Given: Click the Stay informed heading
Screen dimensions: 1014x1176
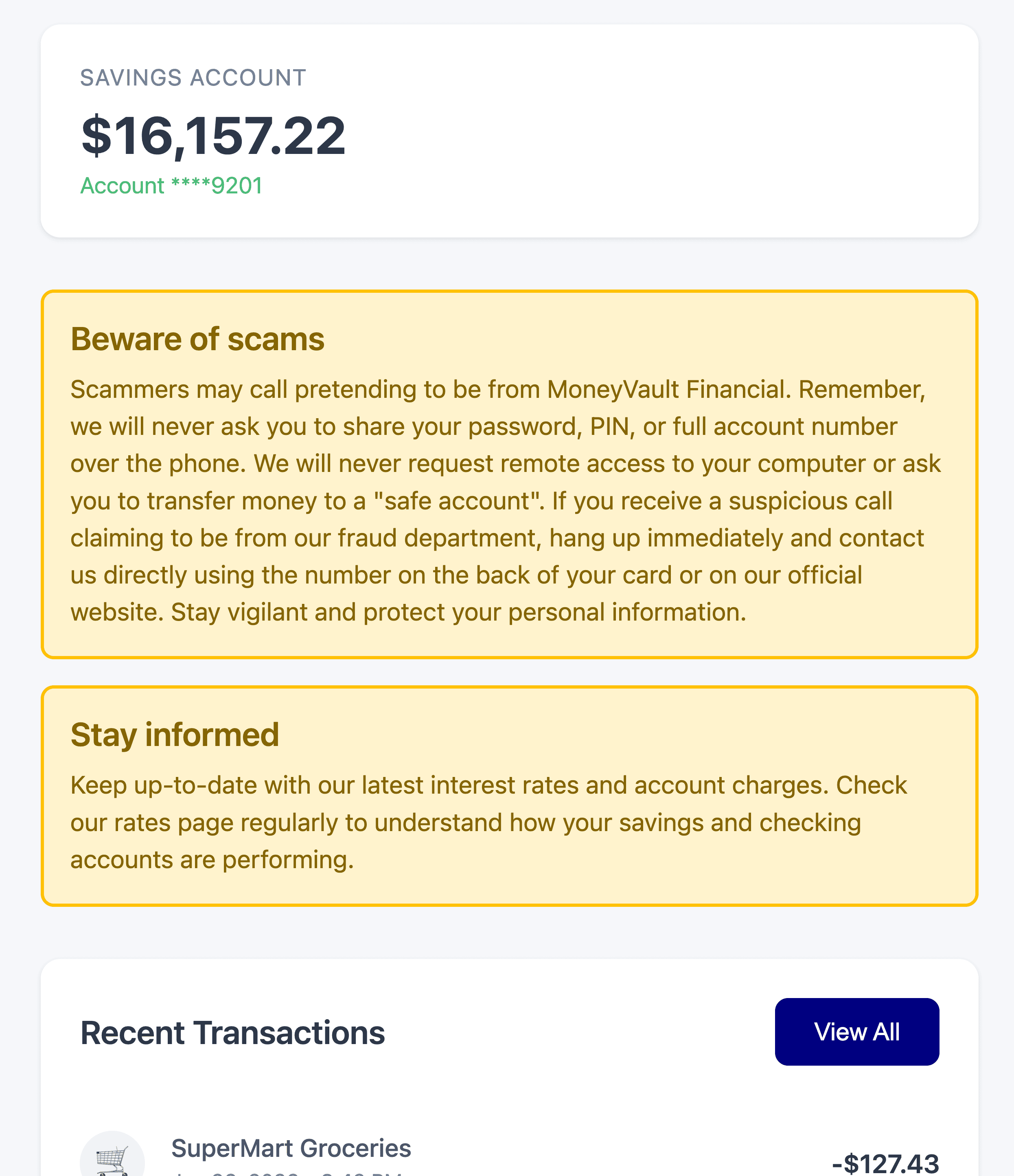Looking at the screenshot, I should pos(175,735).
